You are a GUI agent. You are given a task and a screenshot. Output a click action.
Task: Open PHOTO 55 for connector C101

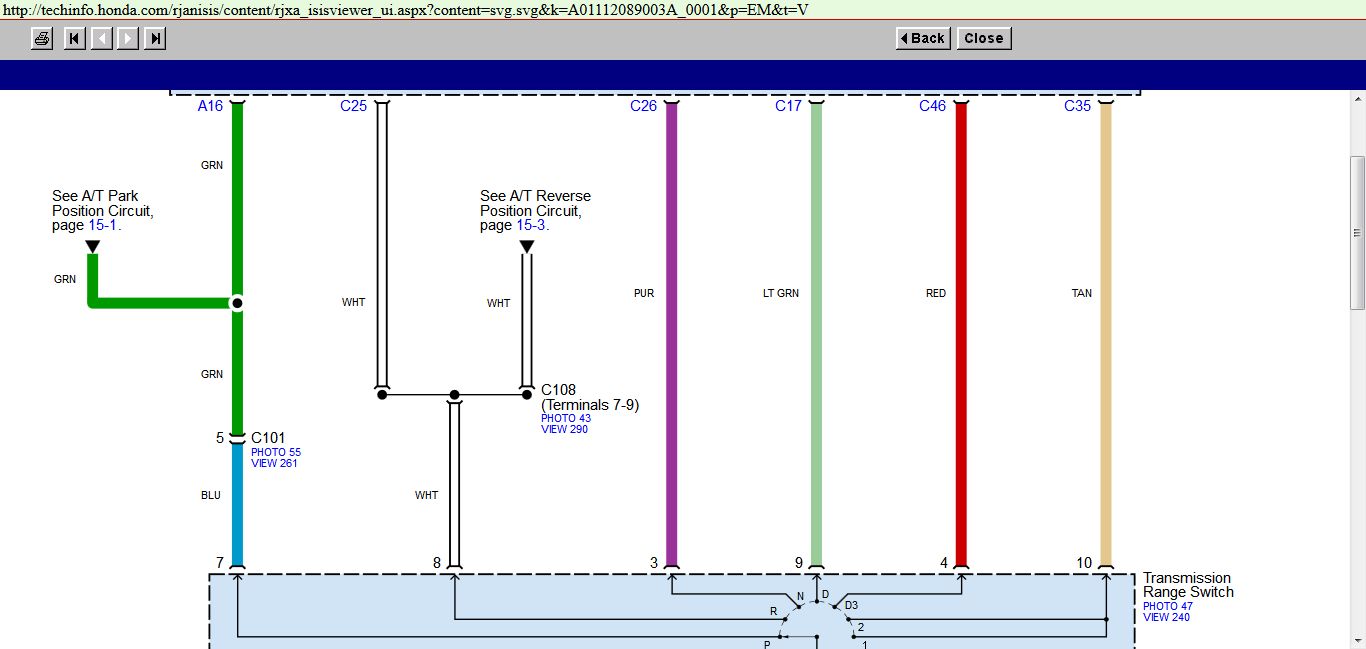point(275,452)
